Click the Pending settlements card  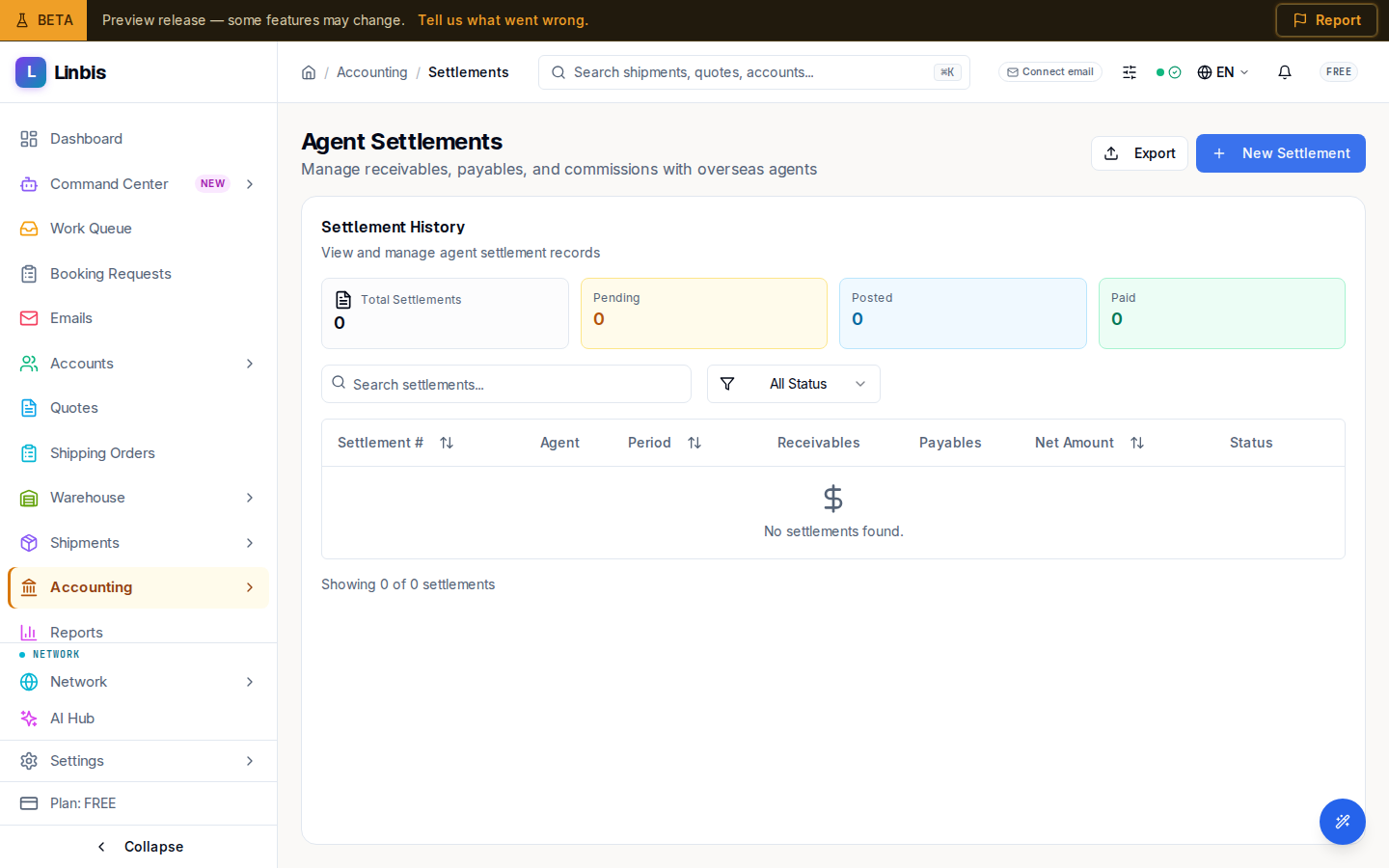click(x=704, y=313)
